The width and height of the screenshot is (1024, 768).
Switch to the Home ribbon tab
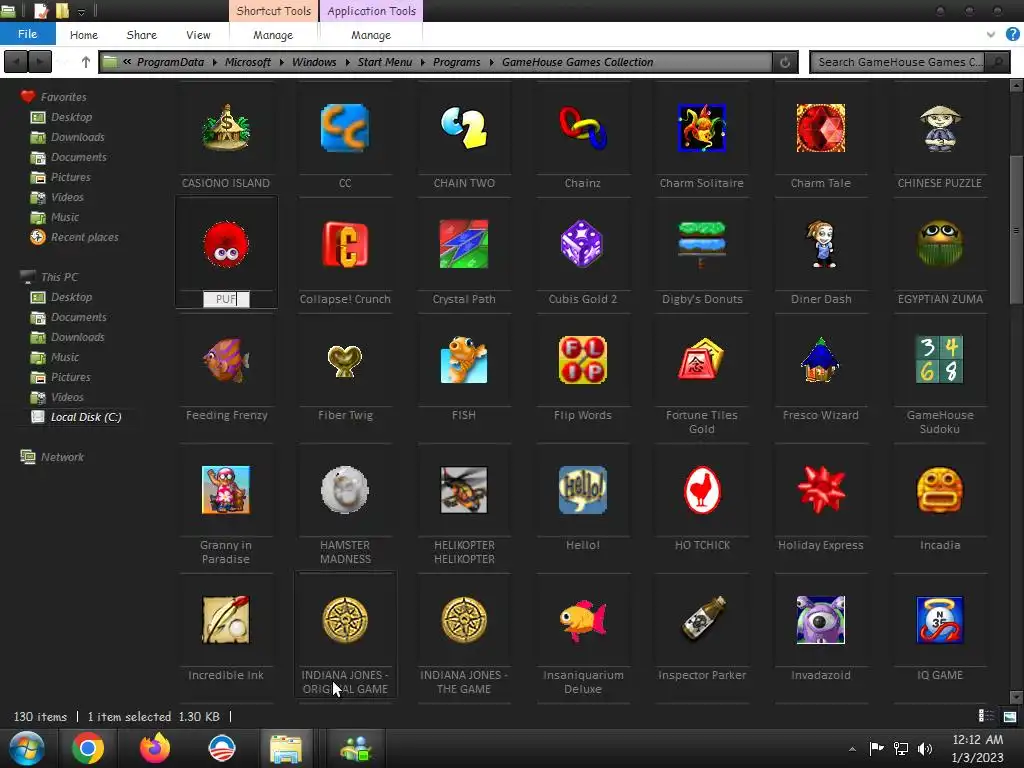84,35
